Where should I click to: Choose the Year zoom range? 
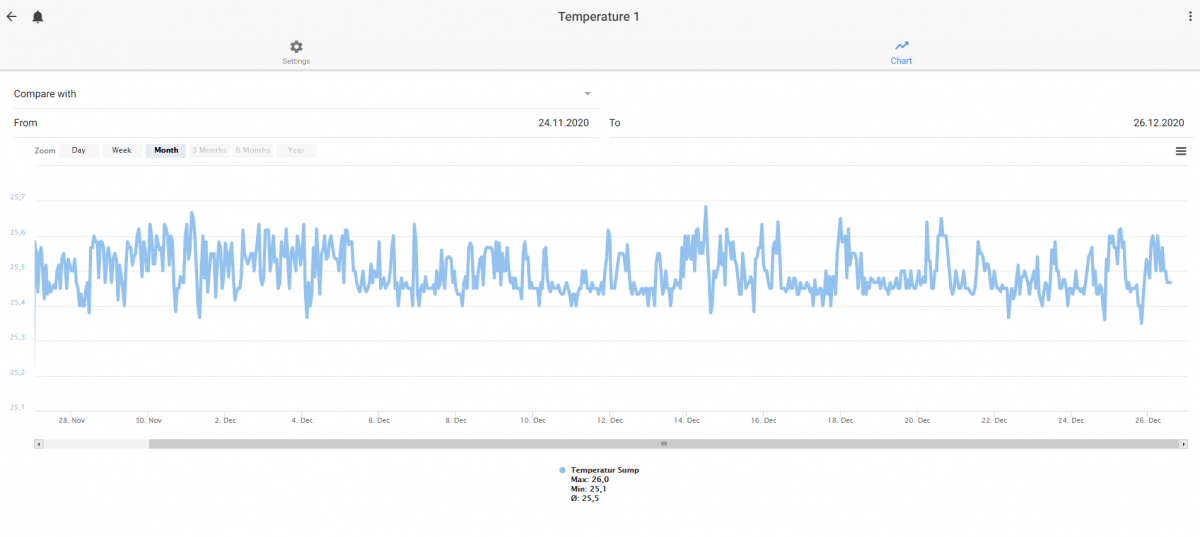coord(296,150)
